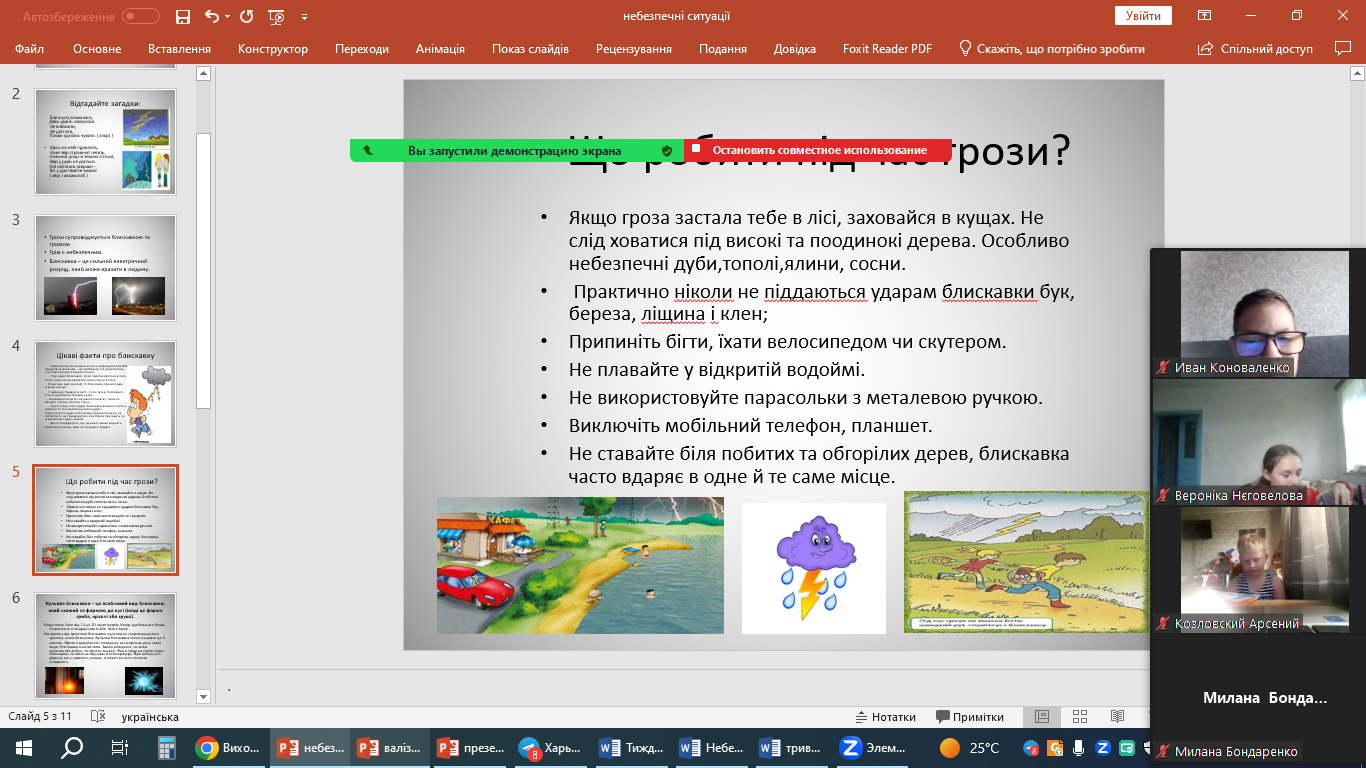Open the Спільний доступ share button

1255,49
